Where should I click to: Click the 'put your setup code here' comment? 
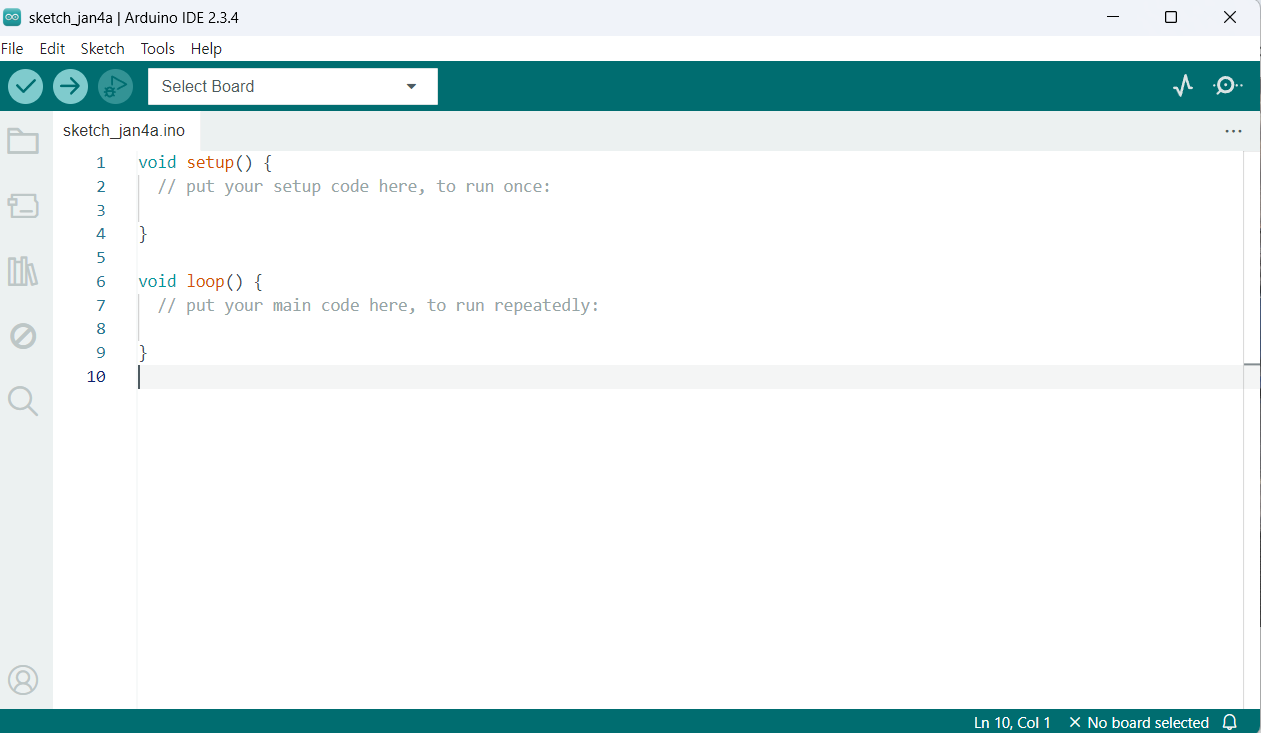pos(354,186)
